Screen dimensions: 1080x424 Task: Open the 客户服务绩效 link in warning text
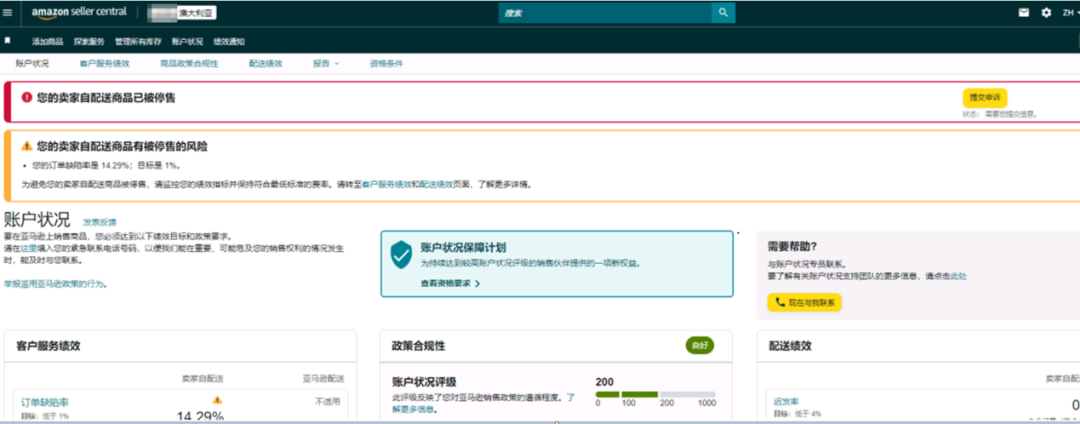pos(387,184)
